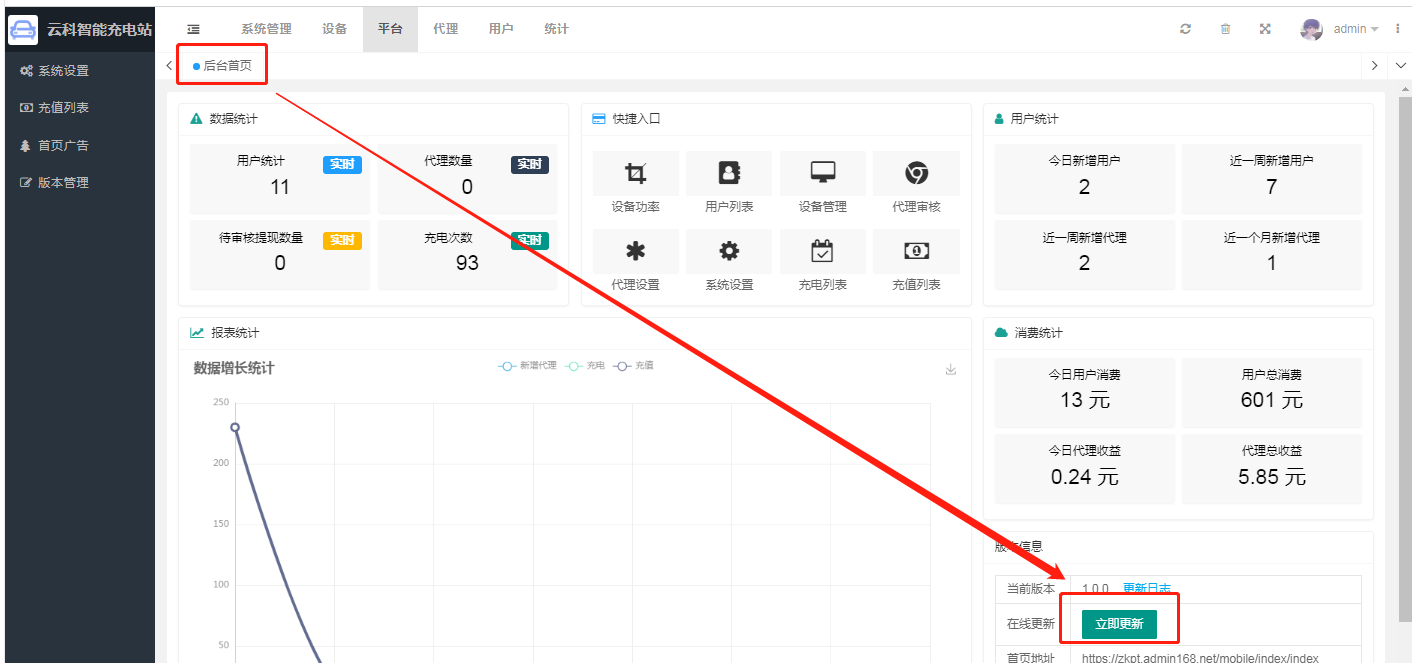Toggle the 充电 legend series
Image resolution: width=1412 pixels, height=663 pixels.
585,366
